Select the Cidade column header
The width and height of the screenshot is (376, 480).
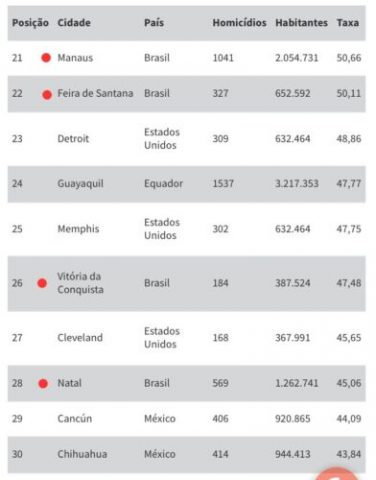pos(74,23)
